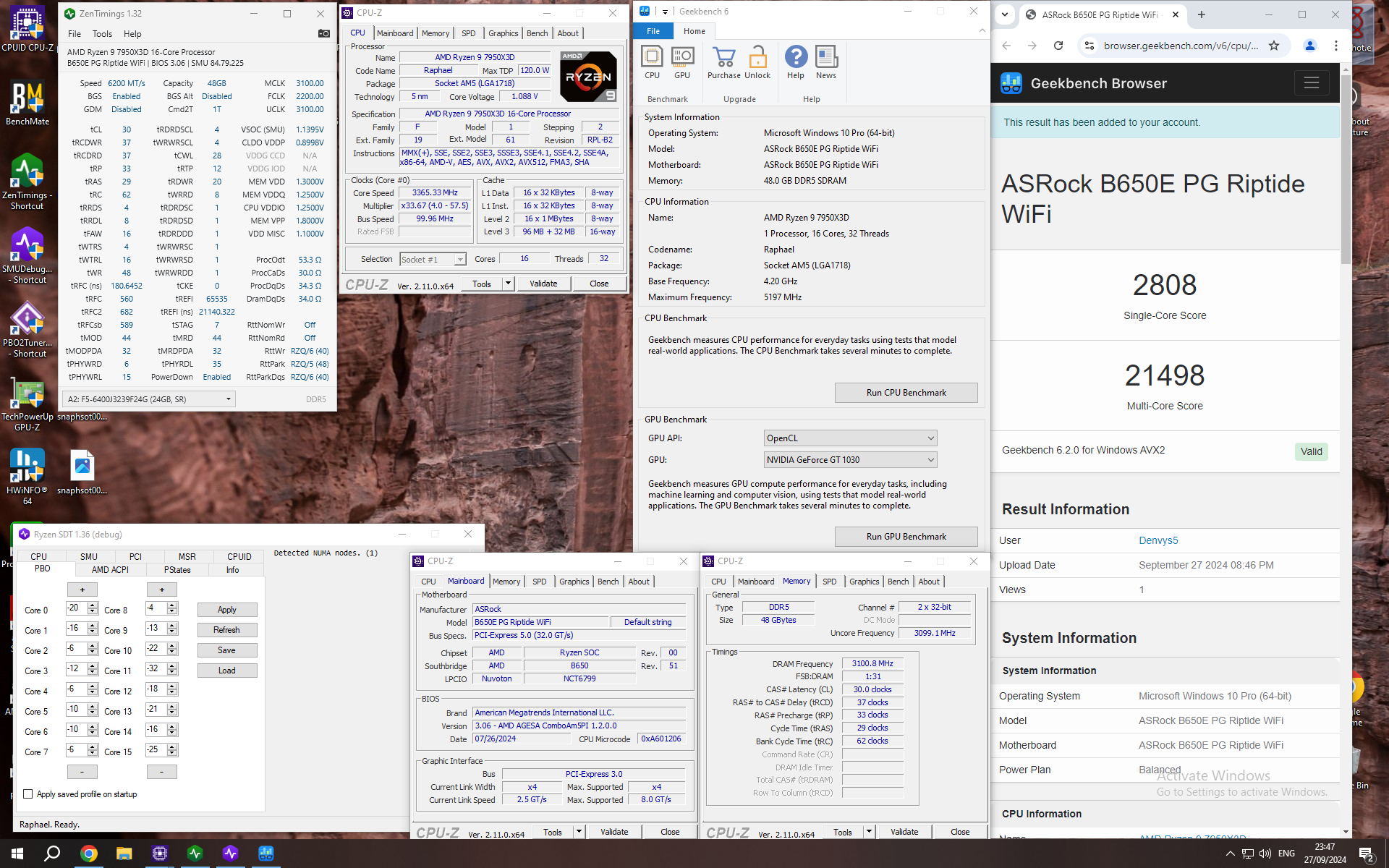Open the Graphics tab in CPU-Z Memory window

(x=864, y=582)
